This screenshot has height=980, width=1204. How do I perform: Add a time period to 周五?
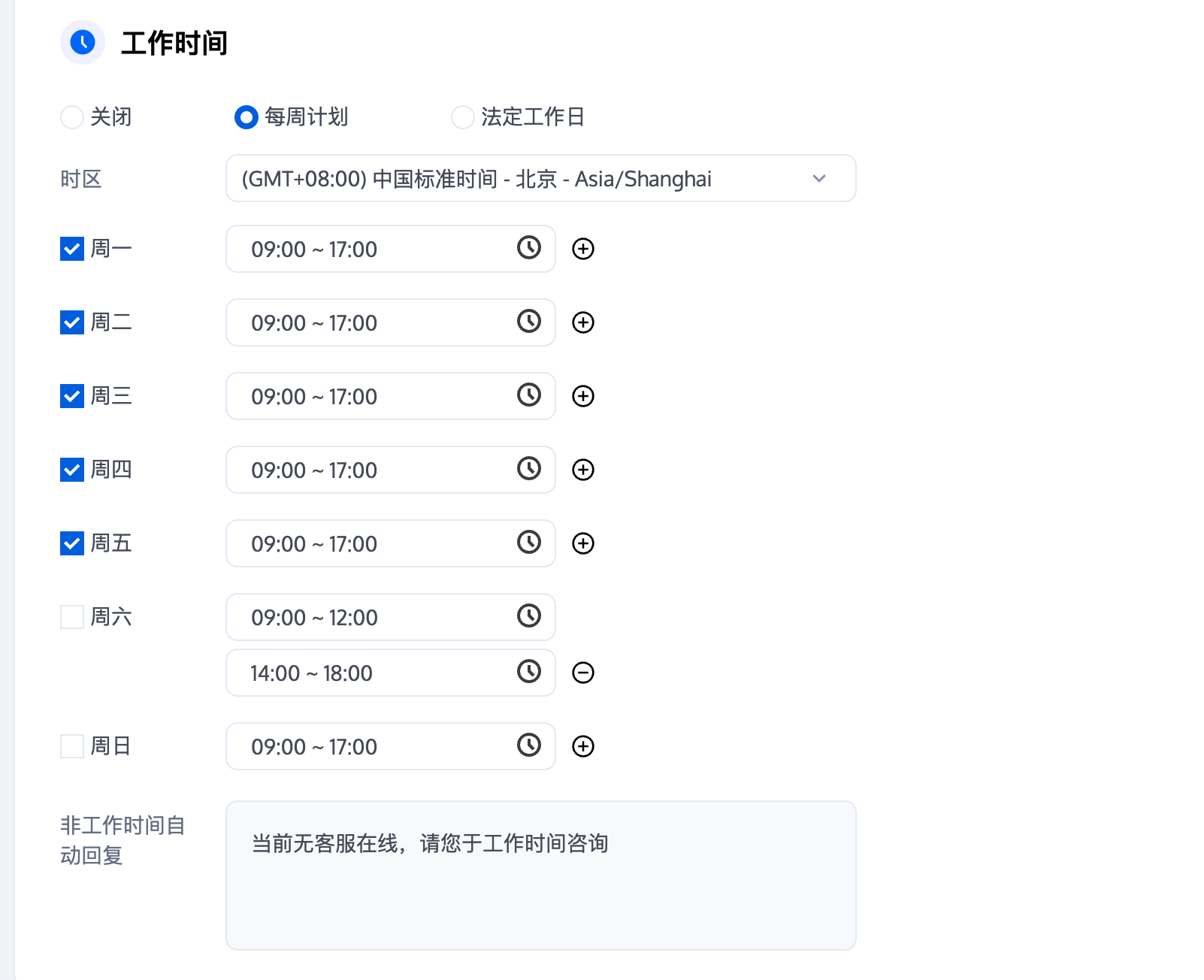[x=583, y=543]
